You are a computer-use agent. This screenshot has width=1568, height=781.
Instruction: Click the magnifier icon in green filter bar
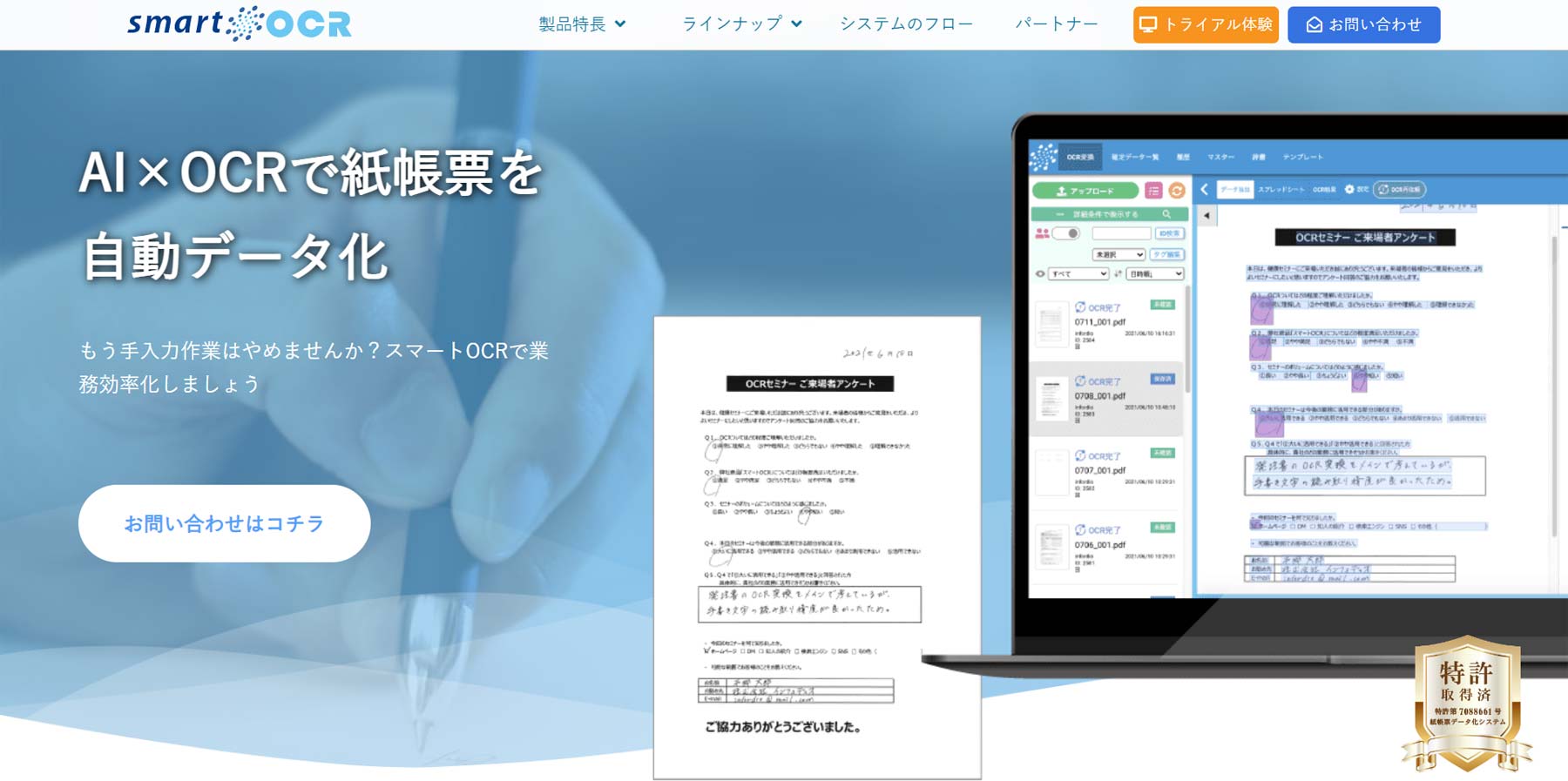[x=1166, y=214]
